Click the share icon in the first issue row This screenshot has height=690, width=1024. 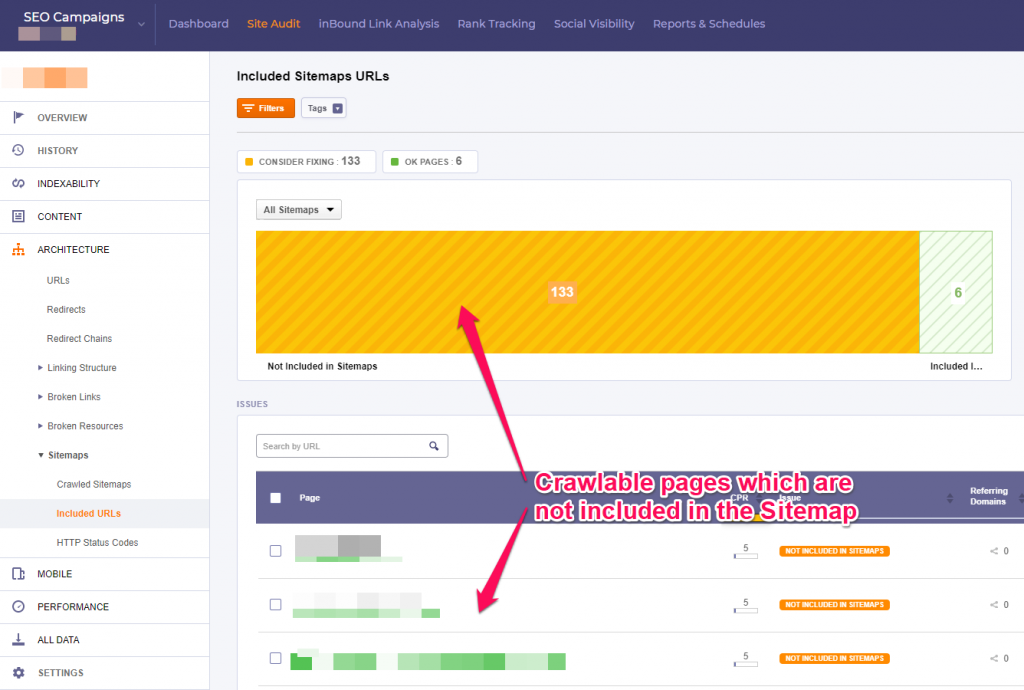click(994, 551)
